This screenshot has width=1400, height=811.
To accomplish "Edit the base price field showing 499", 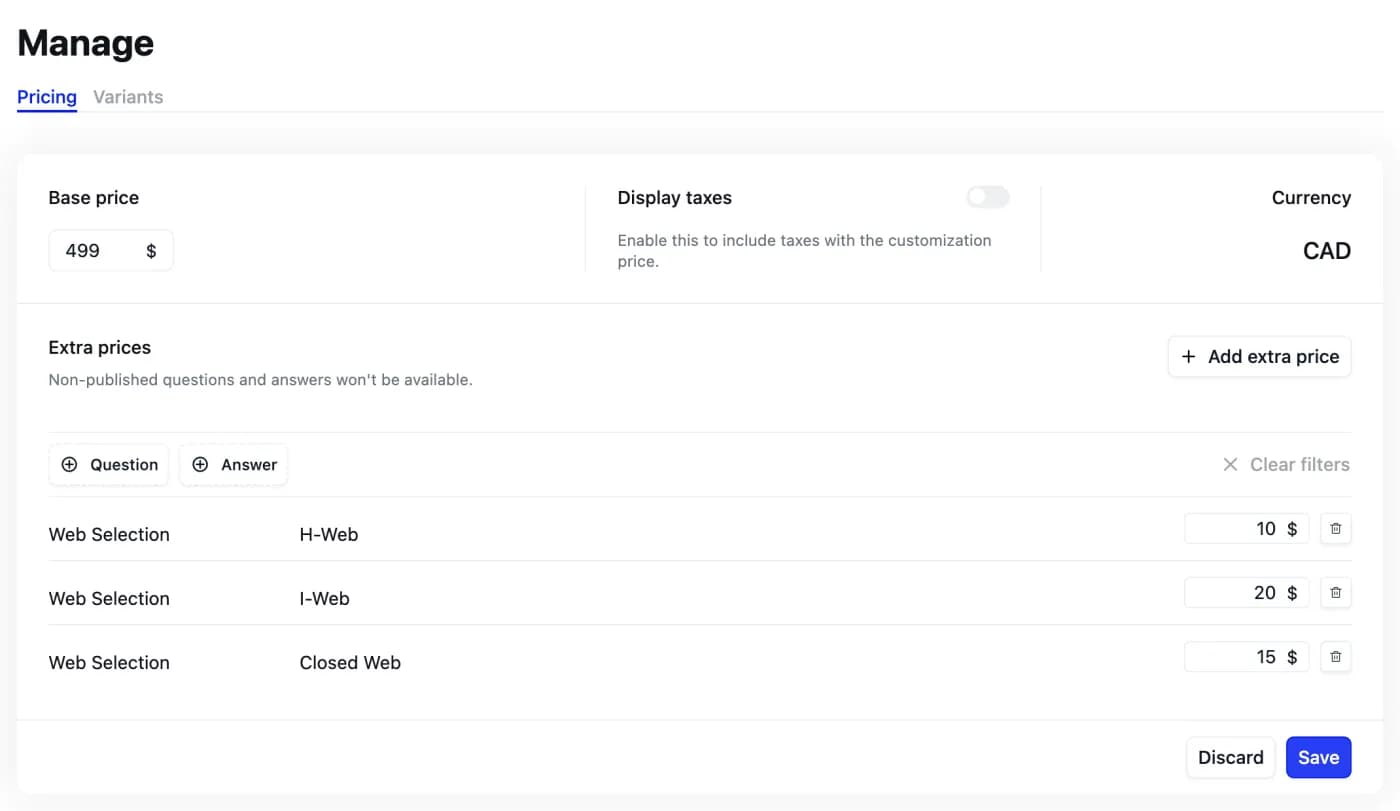I will coord(95,251).
